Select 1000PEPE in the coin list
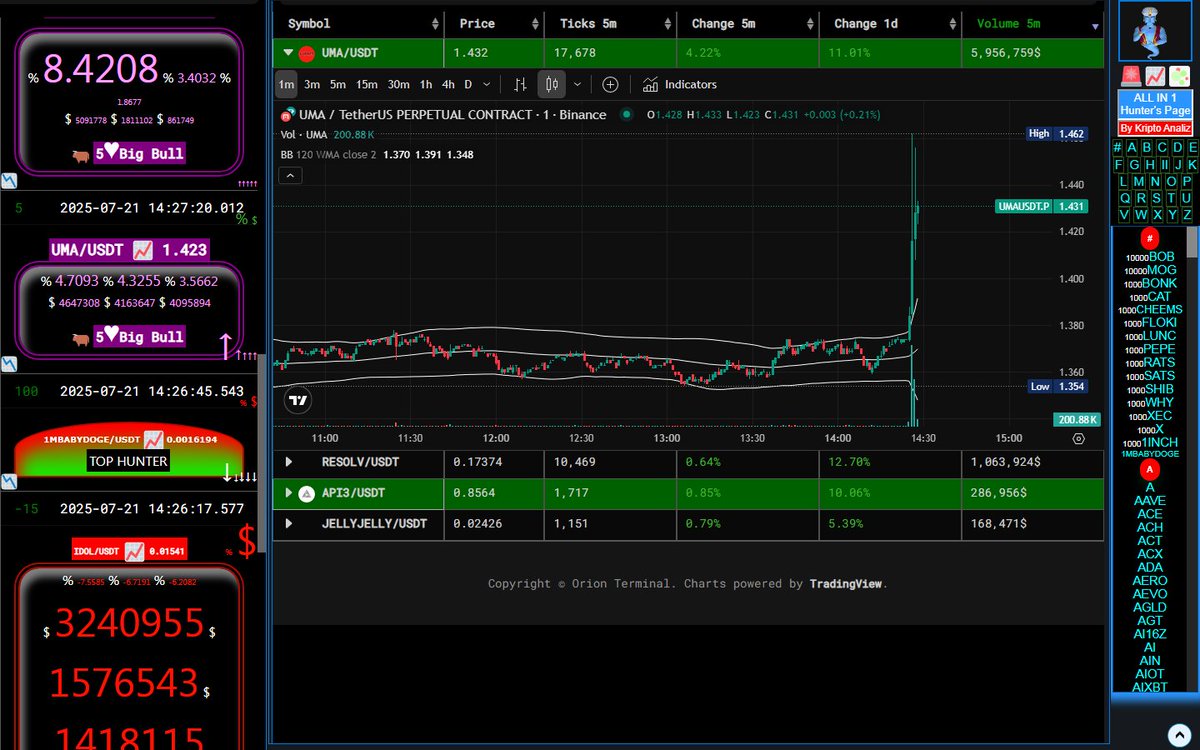This screenshot has height=750, width=1200. pos(1150,349)
